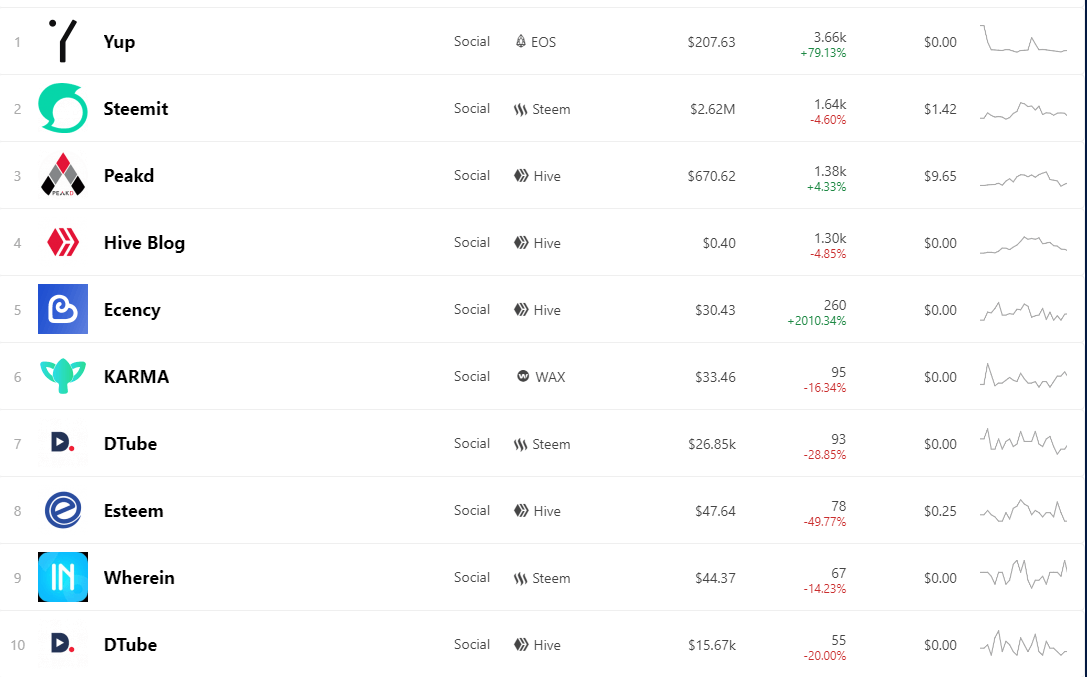The image size is (1087, 677).
Task: Click the Ecency app title
Action: pos(132,310)
